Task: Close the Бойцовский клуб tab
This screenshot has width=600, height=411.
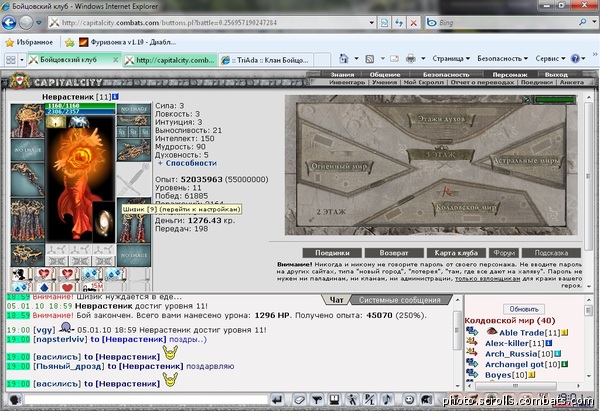Action: tap(115, 60)
